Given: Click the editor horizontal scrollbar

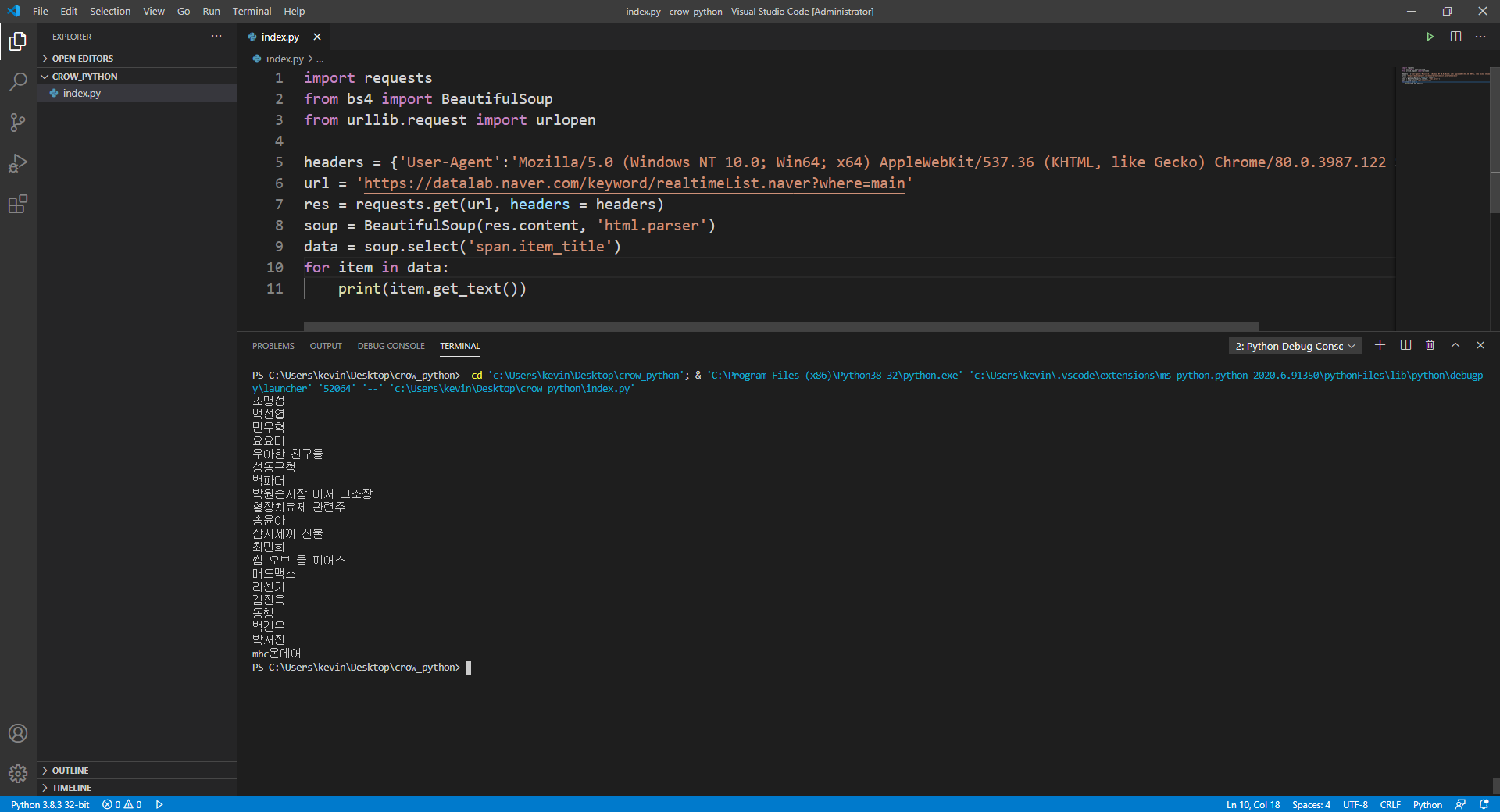Looking at the screenshot, I should tap(781, 326).
